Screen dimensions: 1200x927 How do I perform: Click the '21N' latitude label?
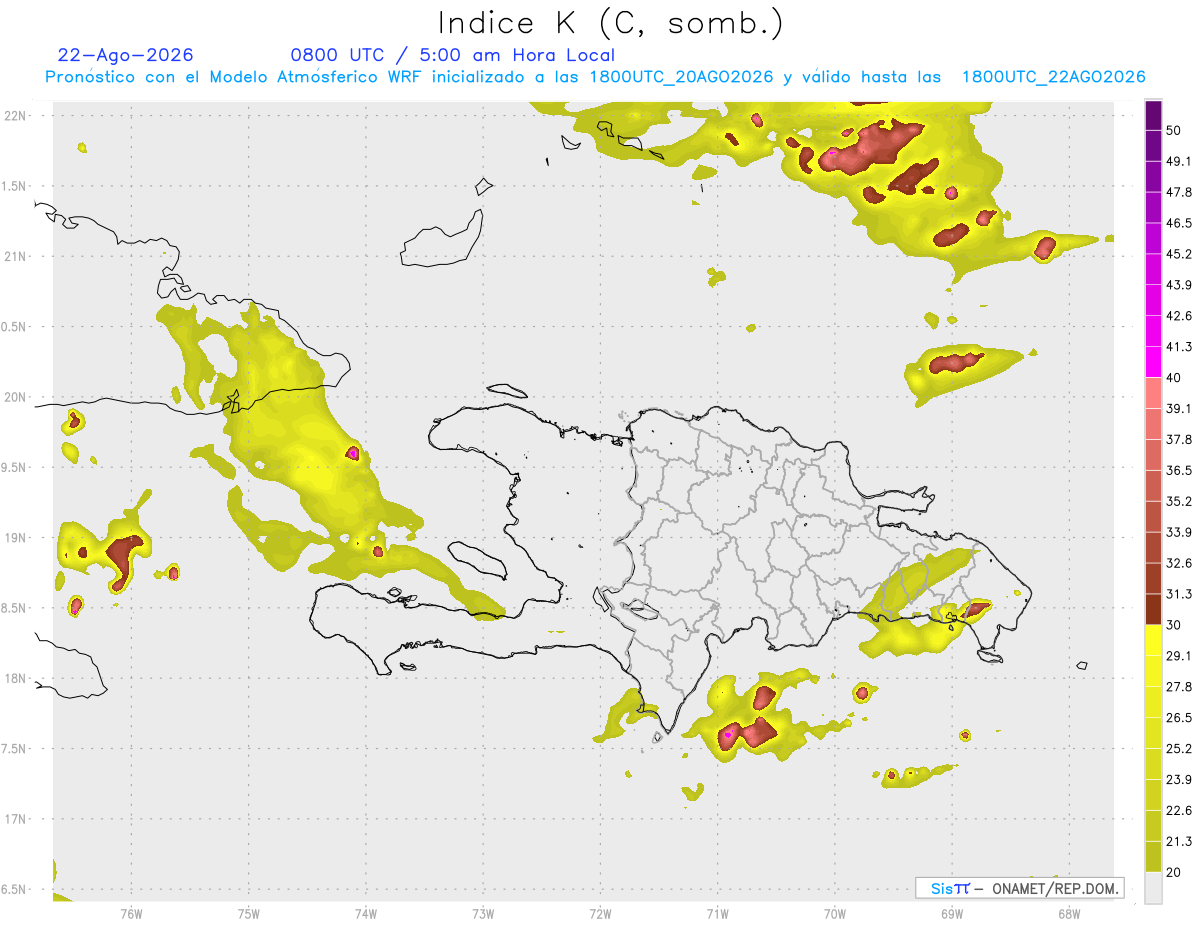15,256
